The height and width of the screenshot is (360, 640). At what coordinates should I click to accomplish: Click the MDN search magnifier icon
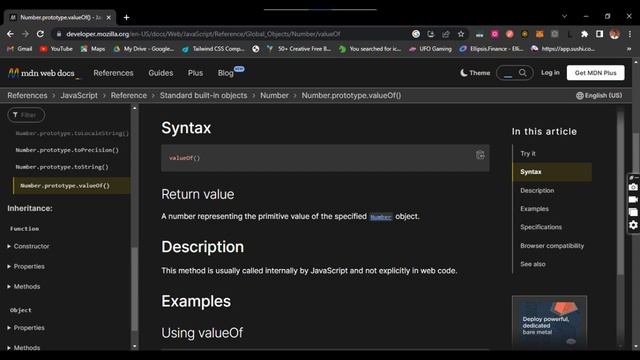coord(522,73)
